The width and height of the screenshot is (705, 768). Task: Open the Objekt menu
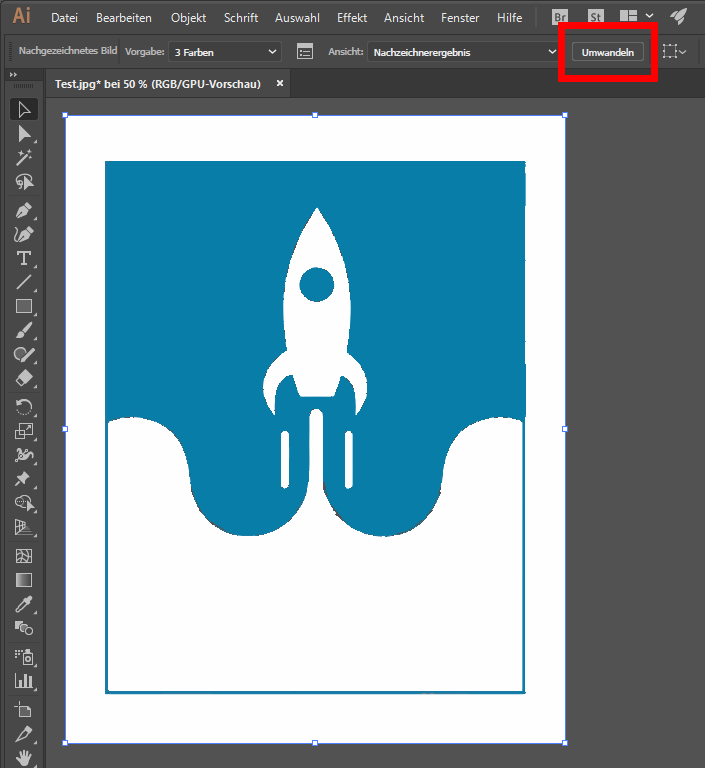coord(189,18)
